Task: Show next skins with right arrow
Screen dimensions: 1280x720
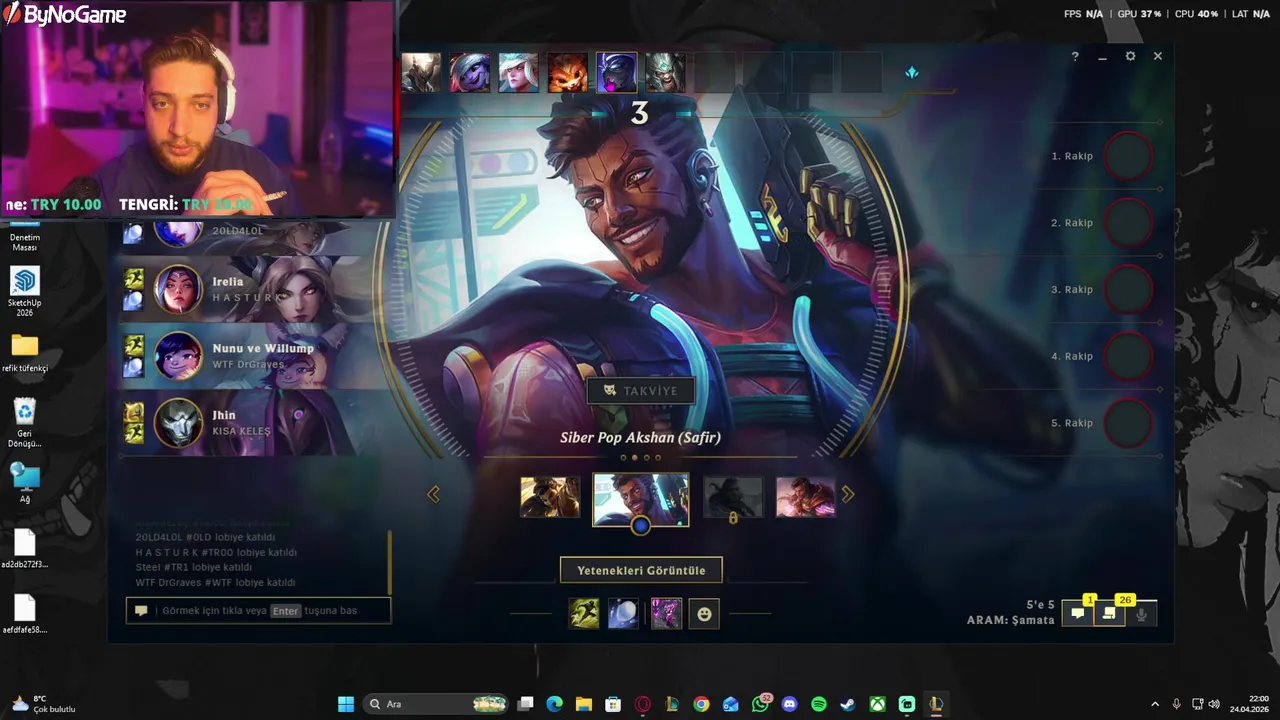Action: coord(848,494)
